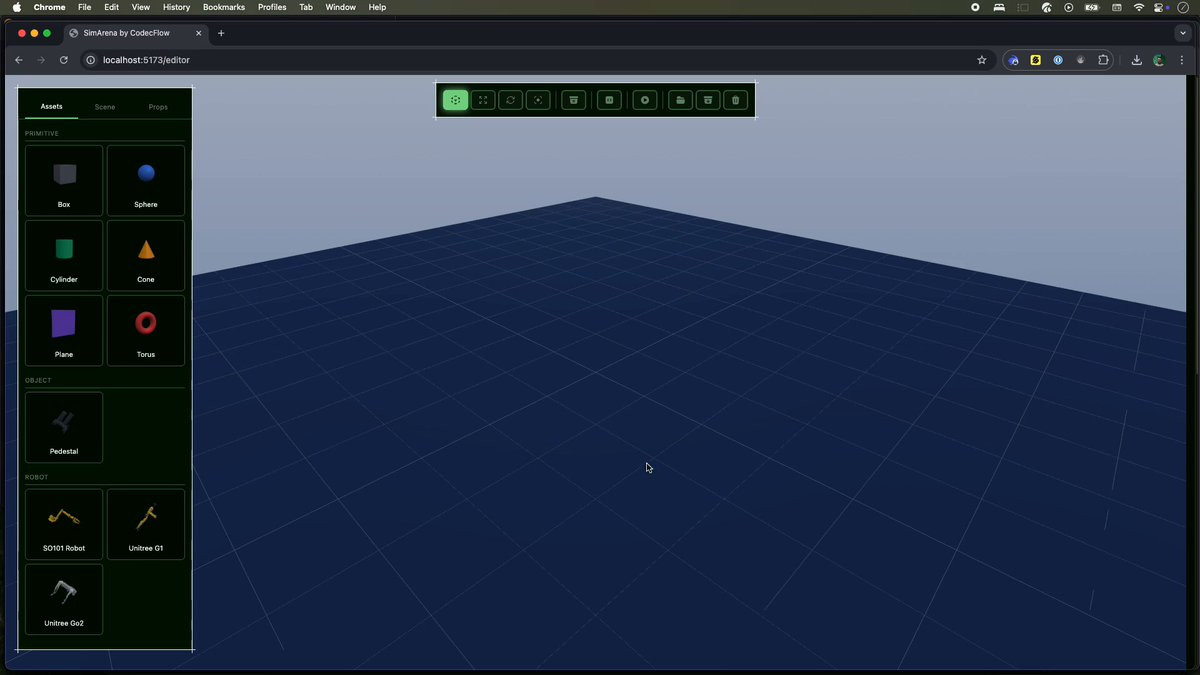
Task: Toggle the split panel layout icon
Action: tap(609, 100)
